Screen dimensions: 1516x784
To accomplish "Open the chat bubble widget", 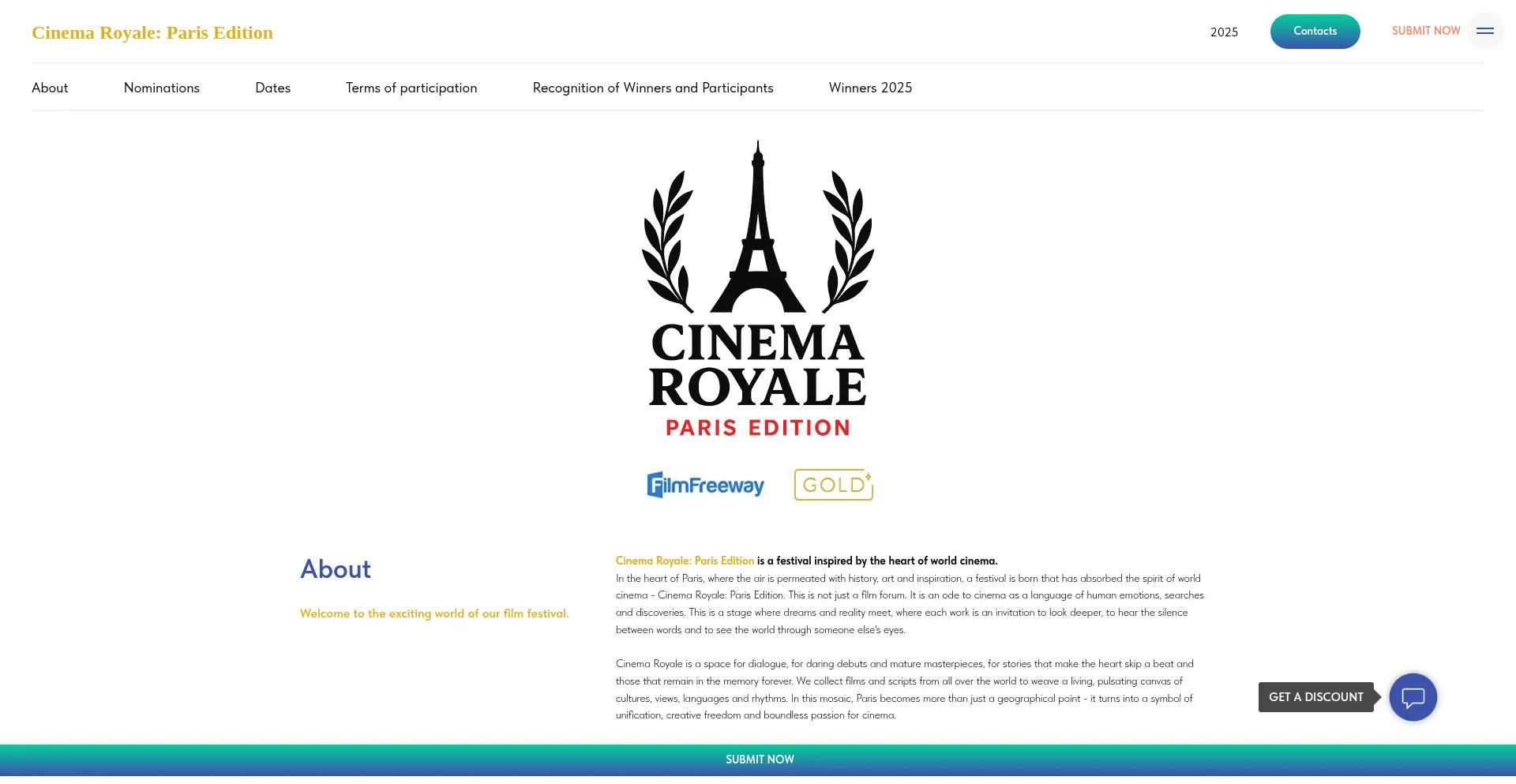I will click(x=1413, y=697).
